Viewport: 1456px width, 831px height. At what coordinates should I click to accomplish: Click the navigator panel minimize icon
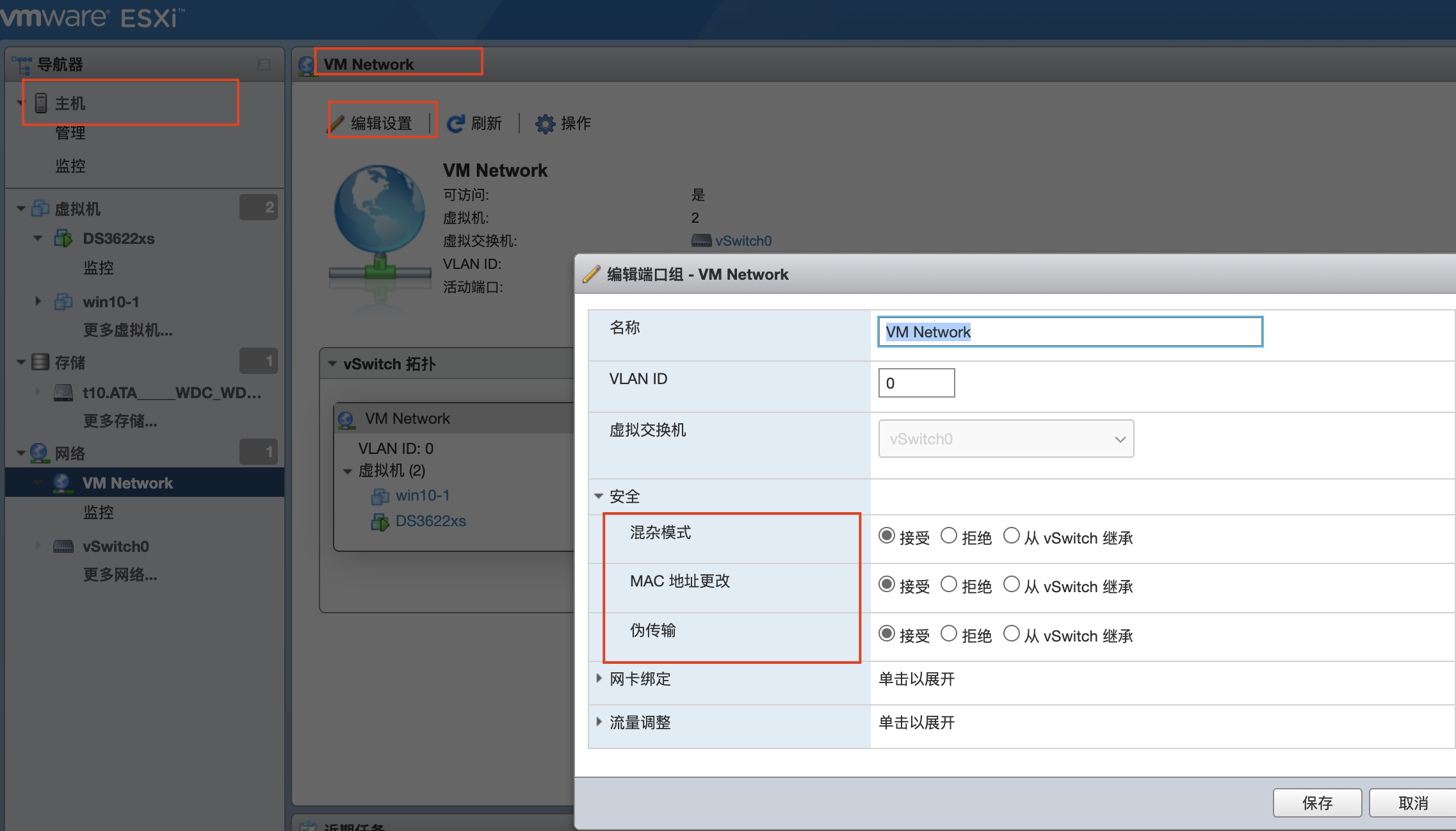pyautogui.click(x=264, y=65)
